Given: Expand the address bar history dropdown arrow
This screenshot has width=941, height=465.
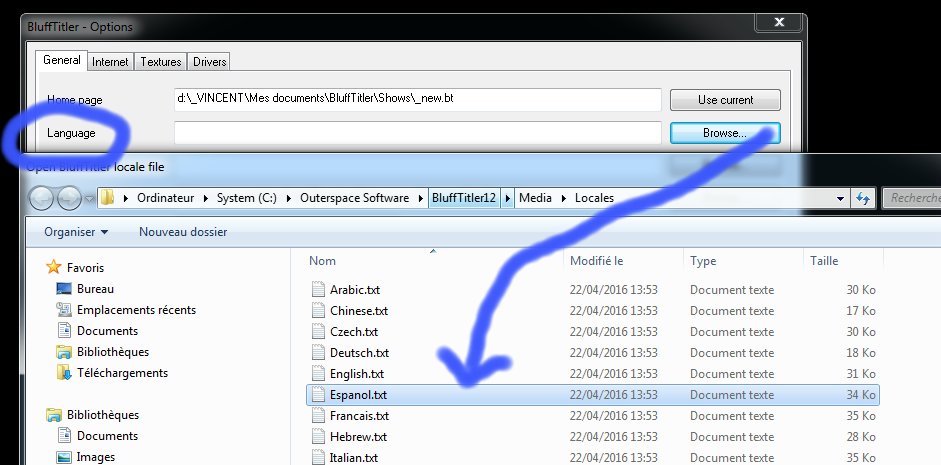Looking at the screenshot, I should tap(840, 198).
